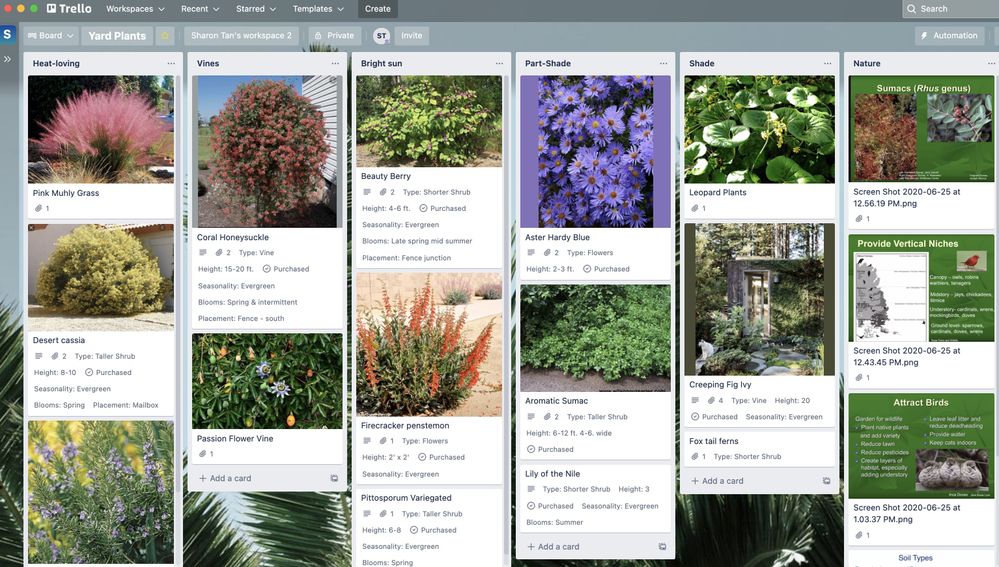The image size is (999, 567).
Task: Click attachment icon on Leopard Plants card
Action: click(x=694, y=208)
